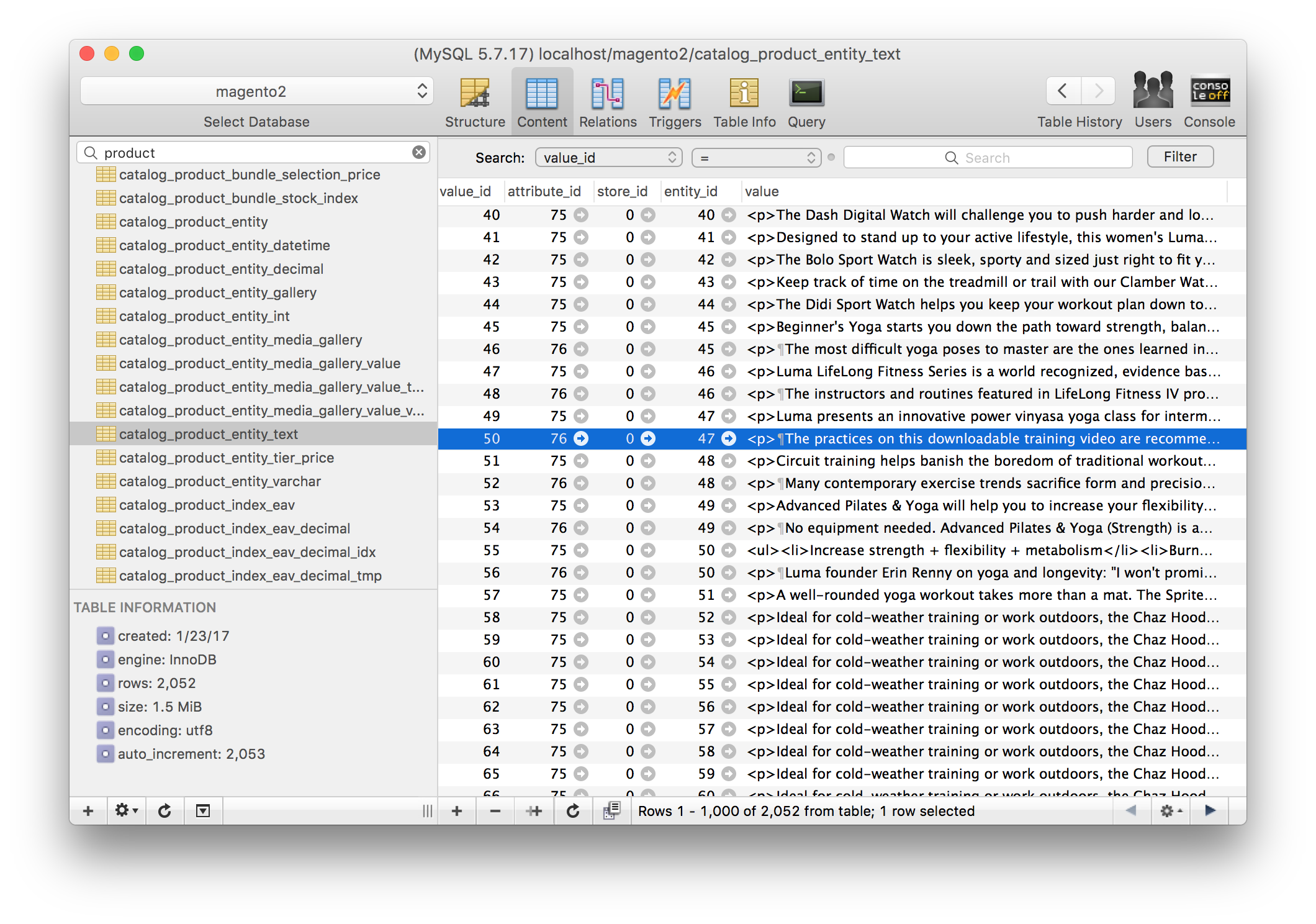The height and width of the screenshot is (924, 1316).
Task: Open the Relations view icon
Action: [607, 94]
